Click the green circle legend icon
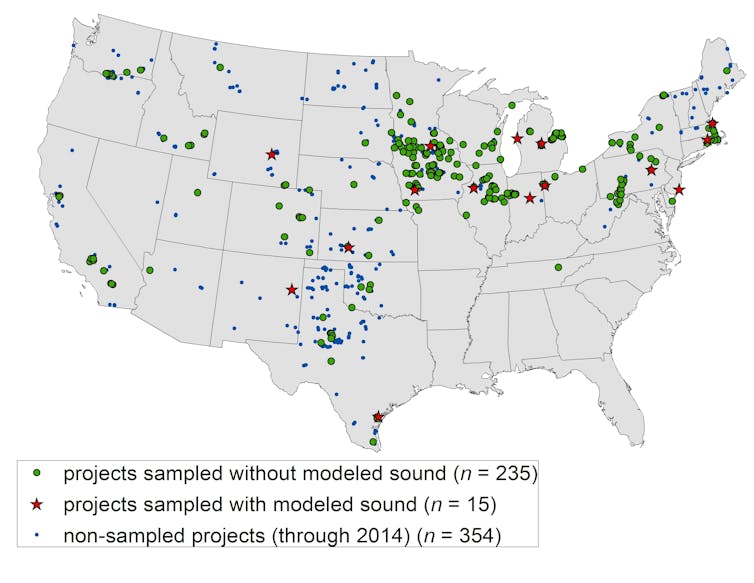 click(36, 473)
